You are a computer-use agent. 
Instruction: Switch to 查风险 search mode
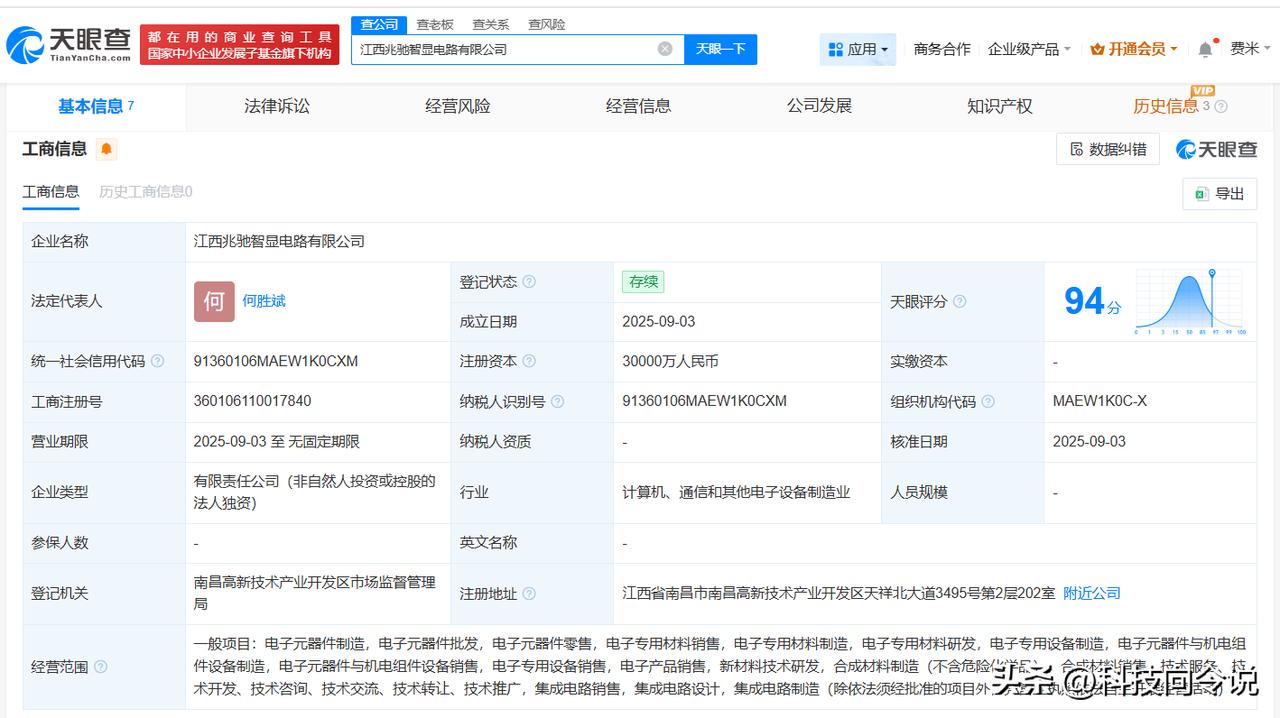pos(546,24)
